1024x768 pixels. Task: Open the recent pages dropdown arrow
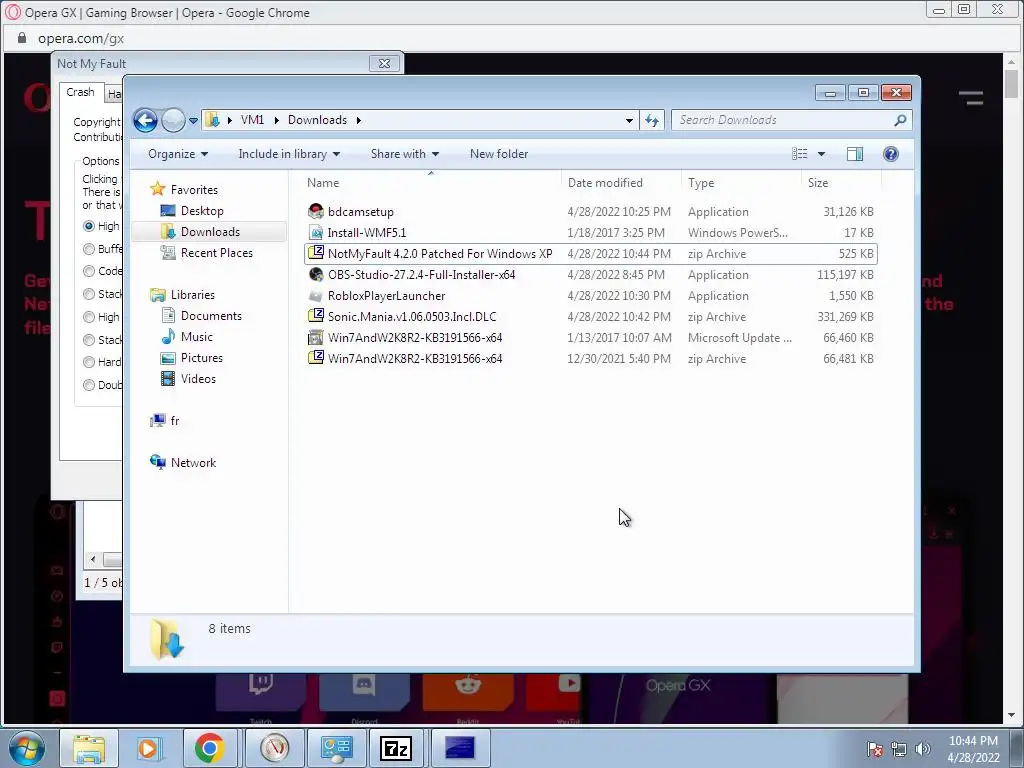pyautogui.click(x=193, y=121)
